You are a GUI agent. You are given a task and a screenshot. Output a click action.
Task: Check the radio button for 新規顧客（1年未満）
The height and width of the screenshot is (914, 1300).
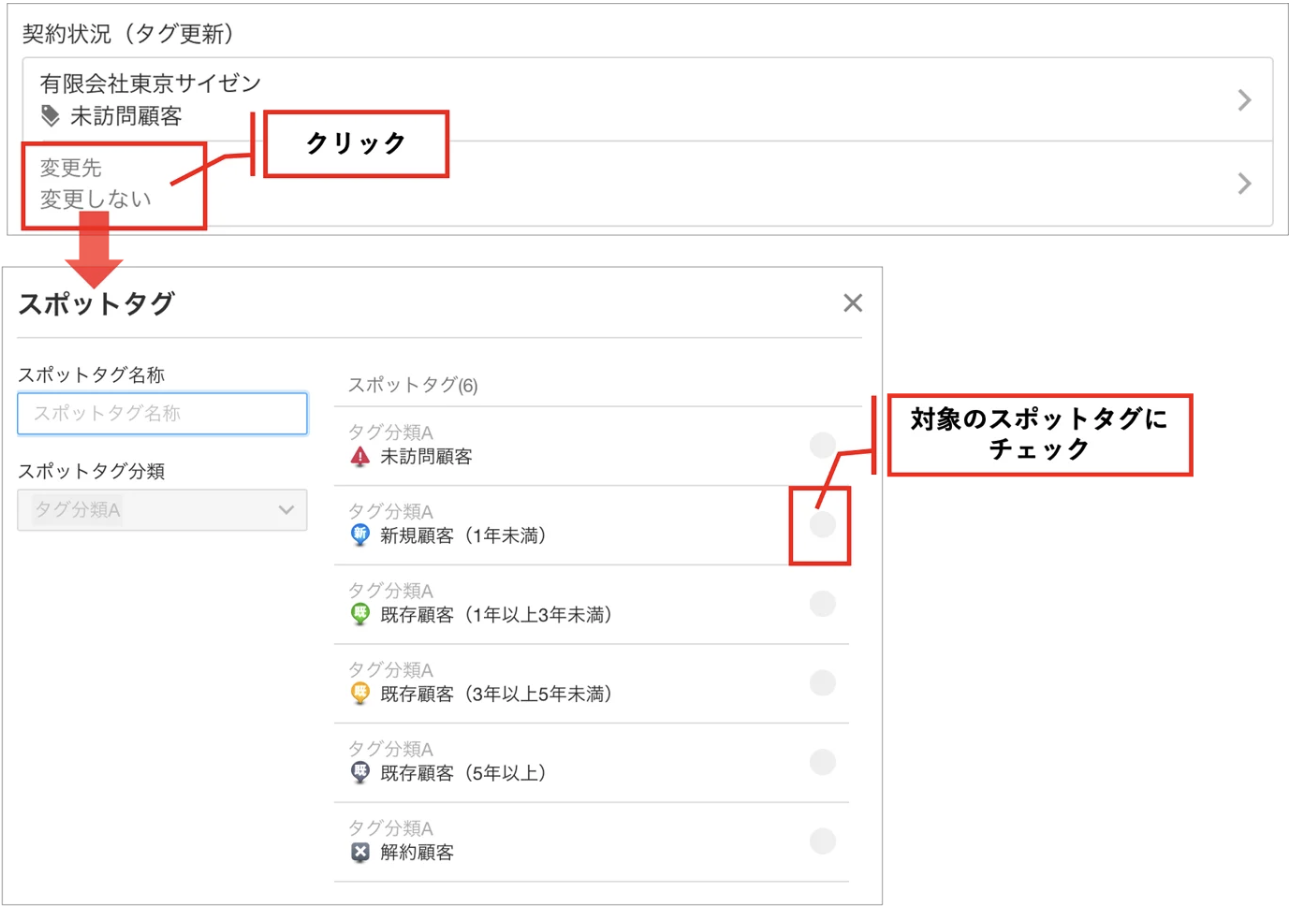click(x=823, y=524)
